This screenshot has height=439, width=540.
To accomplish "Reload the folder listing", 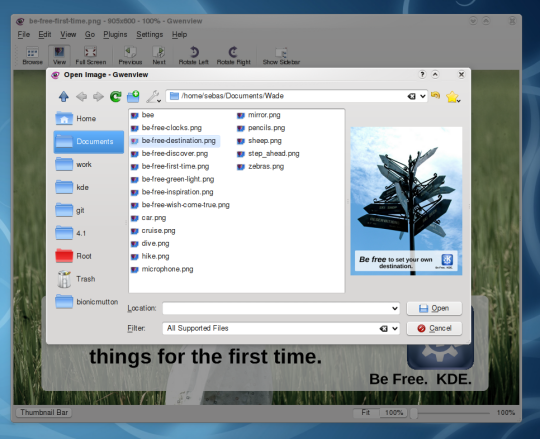I will tap(116, 96).
